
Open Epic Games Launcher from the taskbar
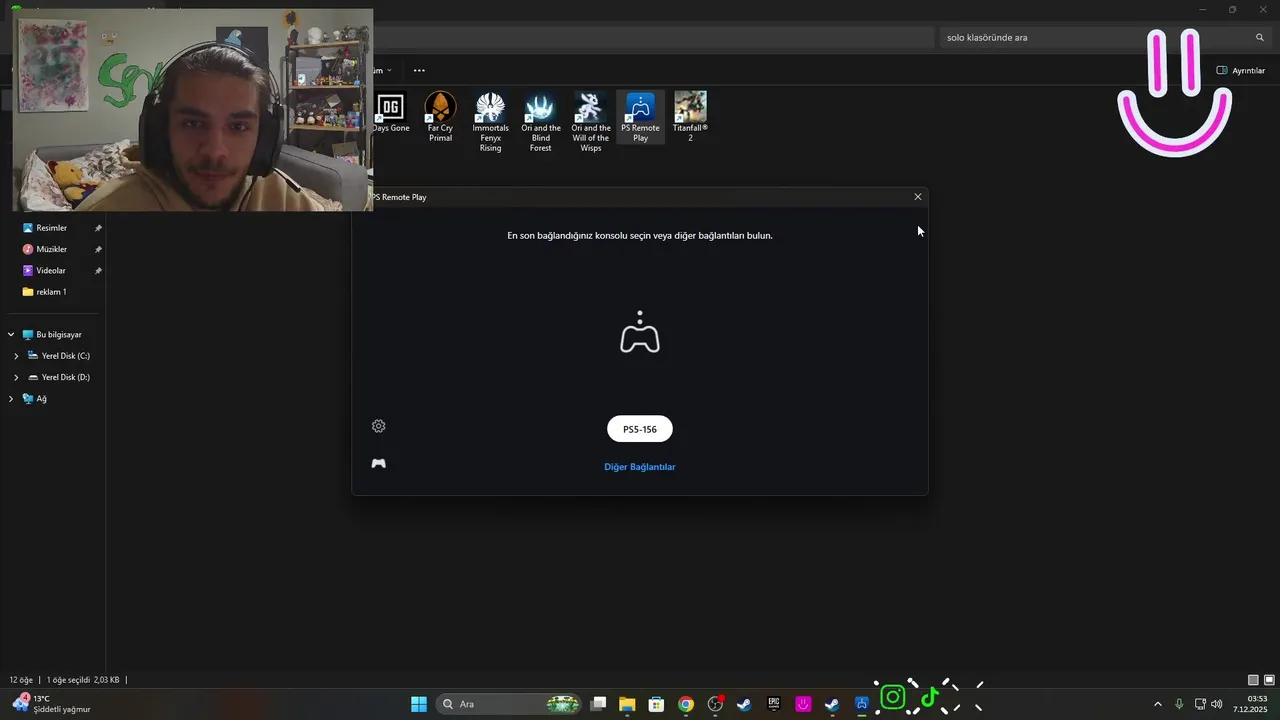coord(774,704)
